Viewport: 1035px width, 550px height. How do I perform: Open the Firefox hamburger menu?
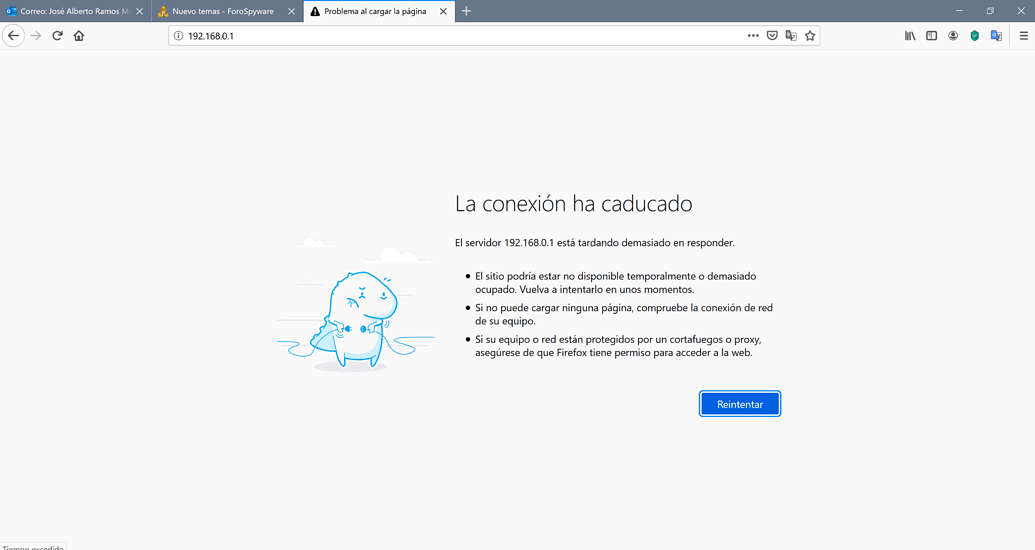point(1024,36)
